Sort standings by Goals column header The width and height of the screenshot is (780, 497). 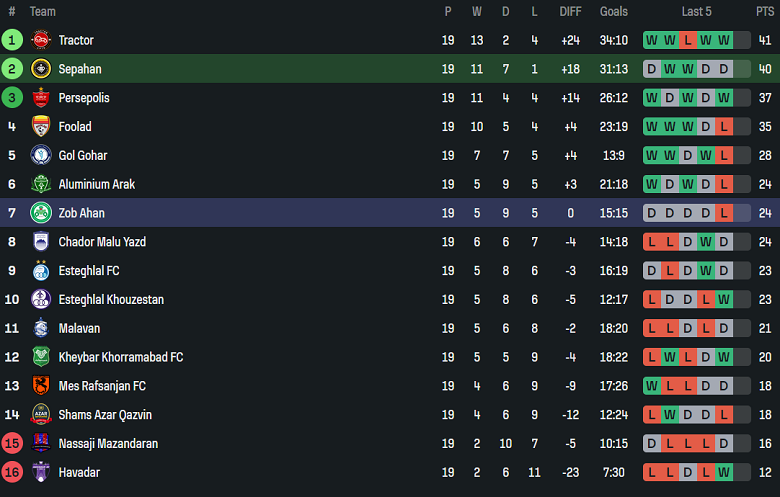coord(614,12)
